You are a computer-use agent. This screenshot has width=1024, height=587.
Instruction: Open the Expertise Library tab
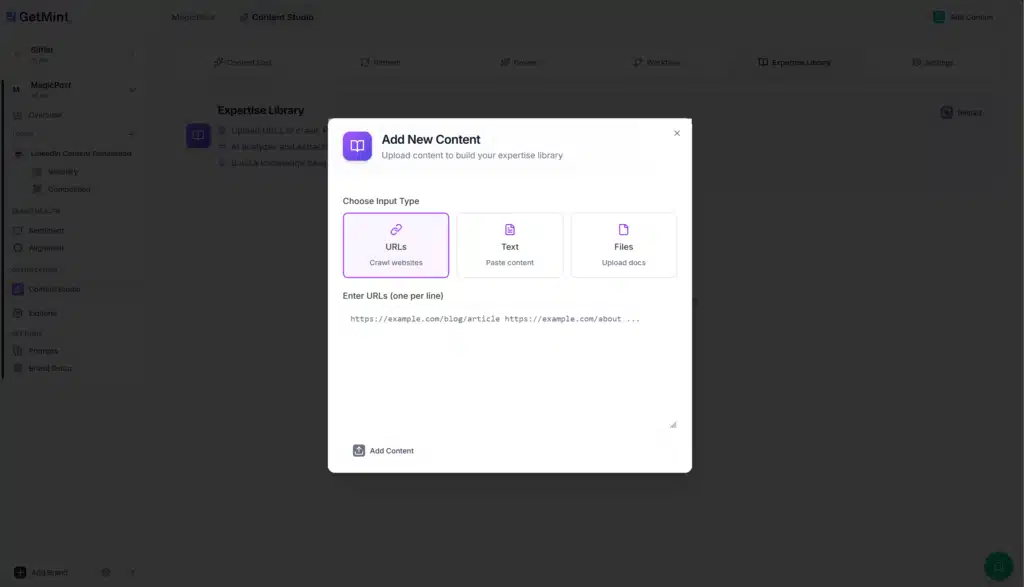click(x=796, y=62)
